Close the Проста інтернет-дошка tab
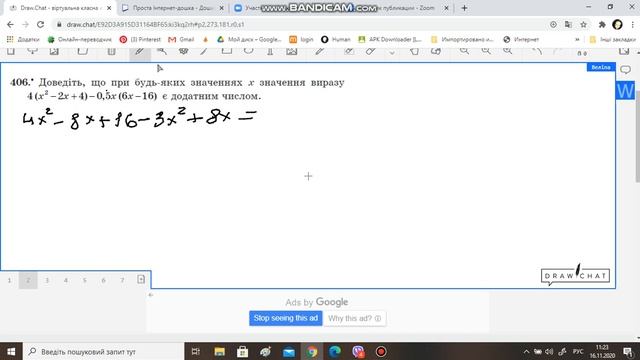 [222, 8]
